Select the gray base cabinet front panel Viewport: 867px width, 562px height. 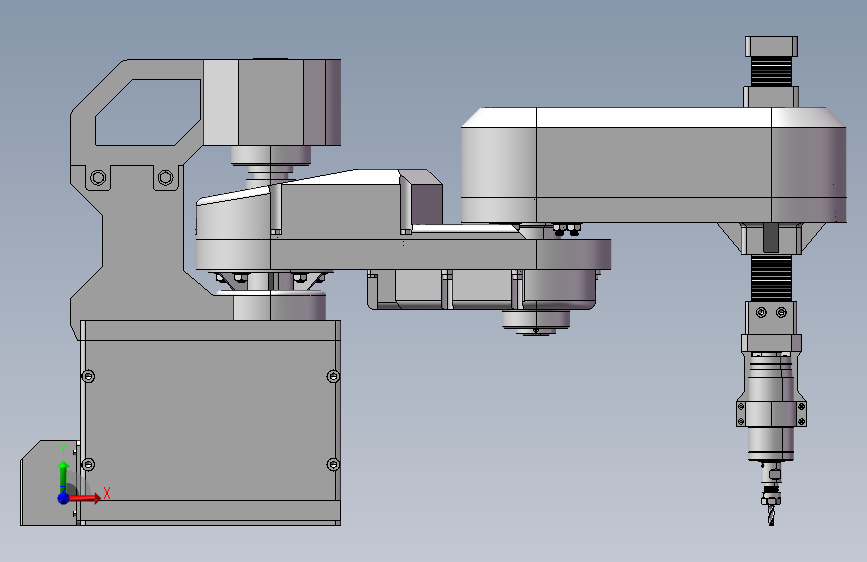click(210, 420)
